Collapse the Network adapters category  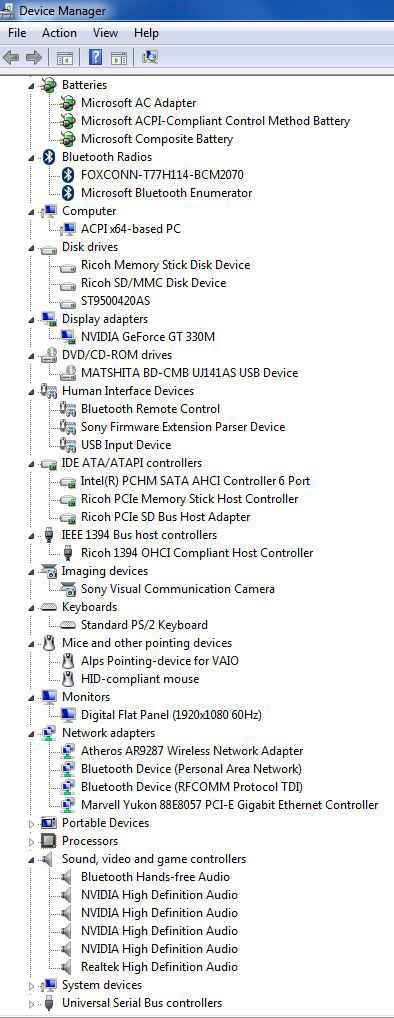point(31,734)
